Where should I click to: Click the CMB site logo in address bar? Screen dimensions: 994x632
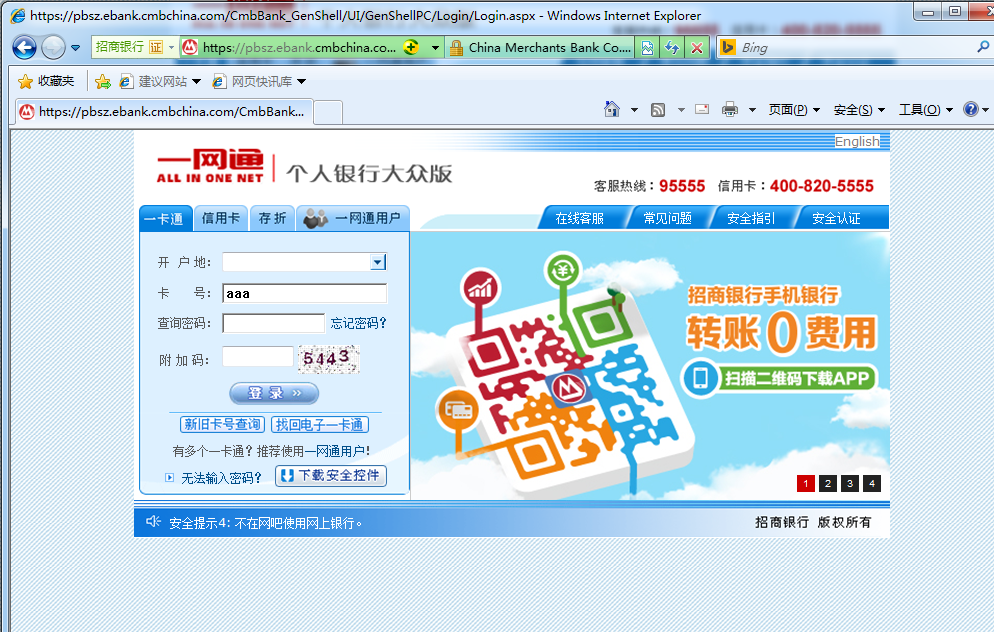(x=190, y=48)
